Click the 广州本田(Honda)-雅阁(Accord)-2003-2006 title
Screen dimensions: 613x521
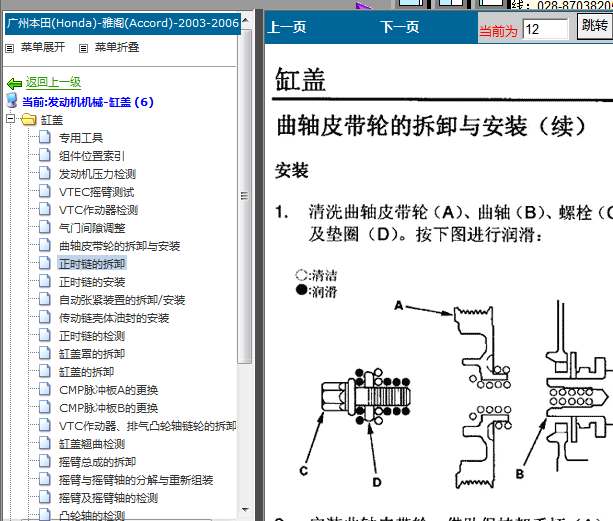(x=123, y=23)
